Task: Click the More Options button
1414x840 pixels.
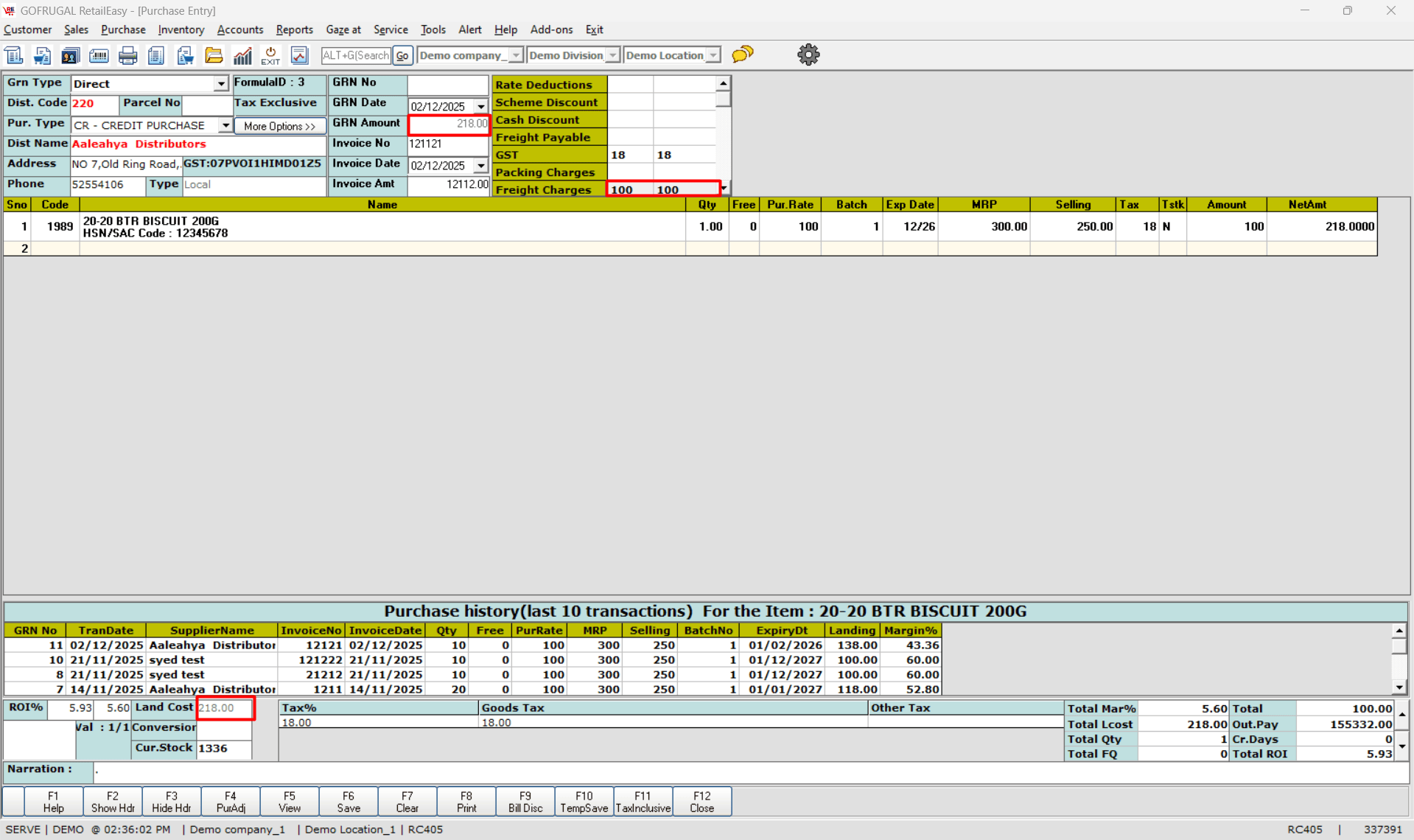Action: tap(279, 126)
